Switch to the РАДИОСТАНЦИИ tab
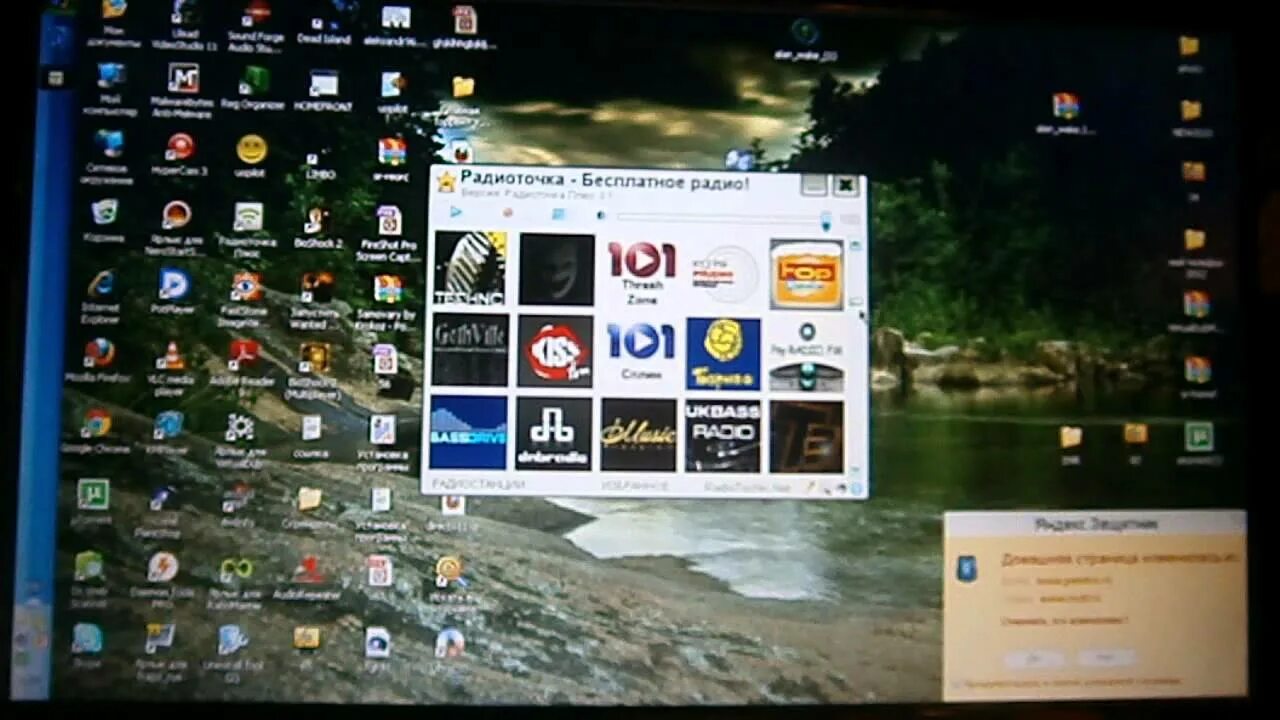Viewport: 1280px width, 720px height. [478, 485]
